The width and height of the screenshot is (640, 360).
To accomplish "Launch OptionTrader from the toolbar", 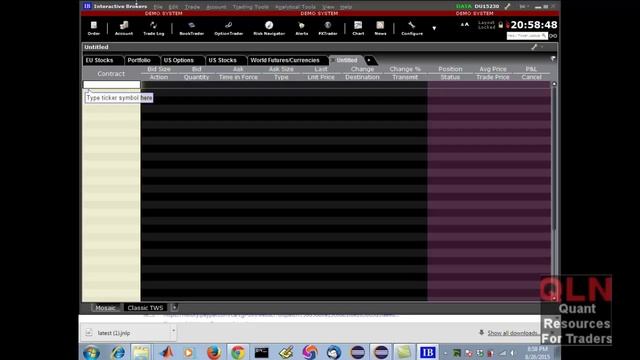I will [229, 28].
